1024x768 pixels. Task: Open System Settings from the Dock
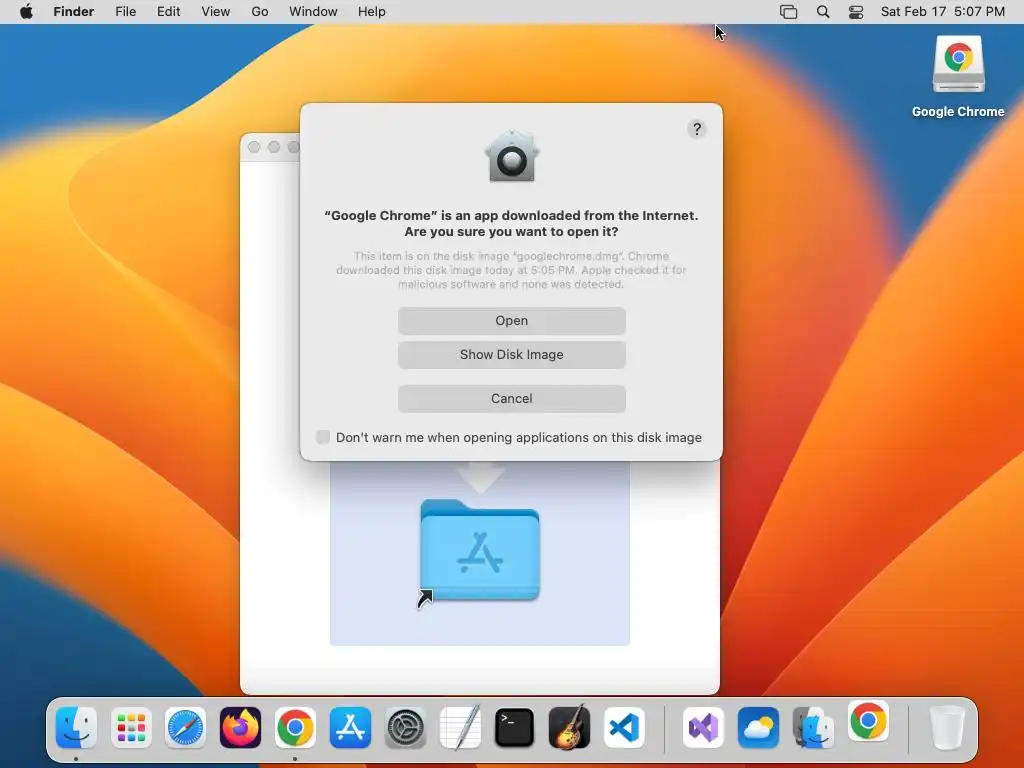tap(405, 727)
